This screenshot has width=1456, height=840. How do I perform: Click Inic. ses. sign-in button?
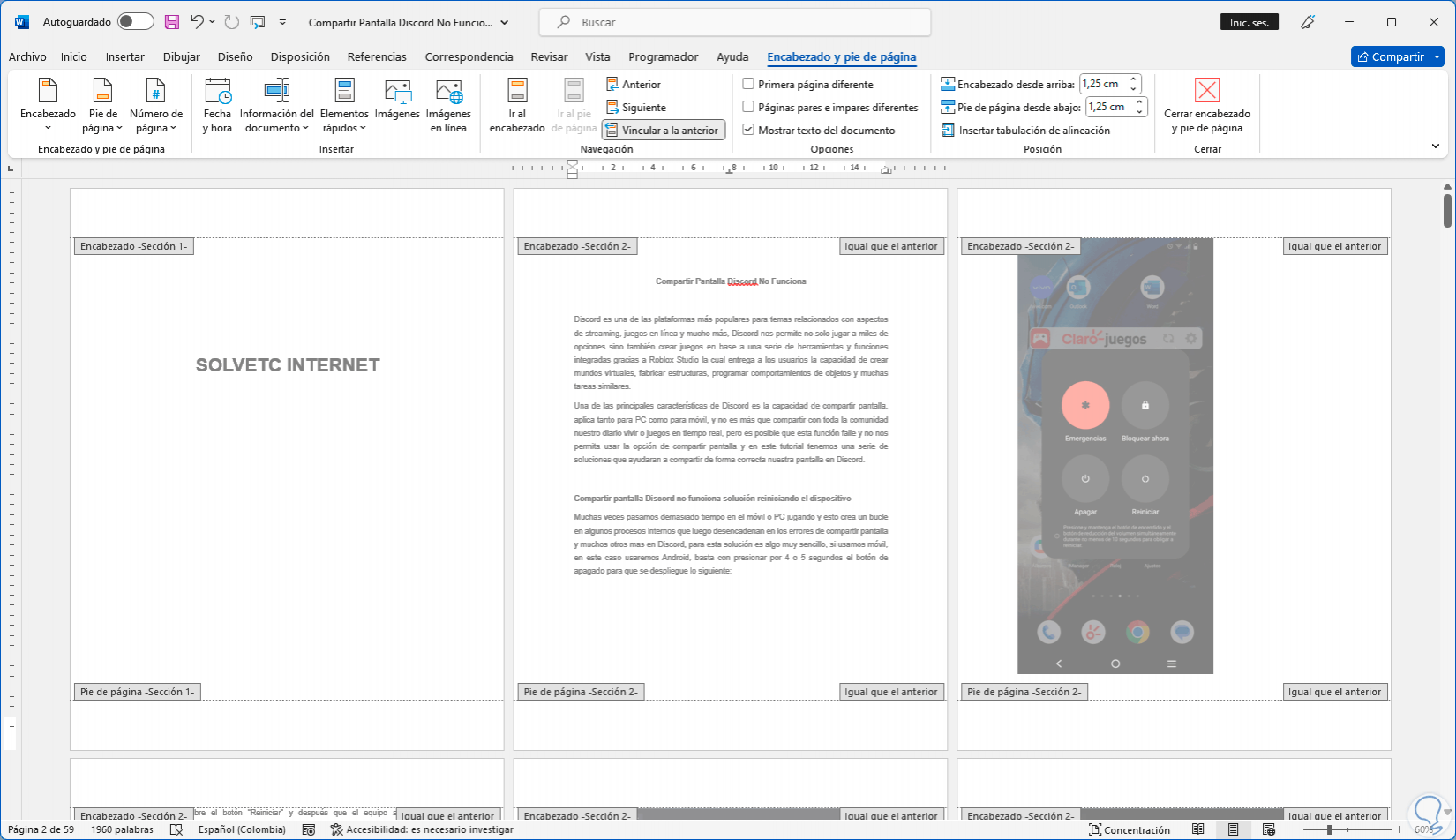[1250, 22]
